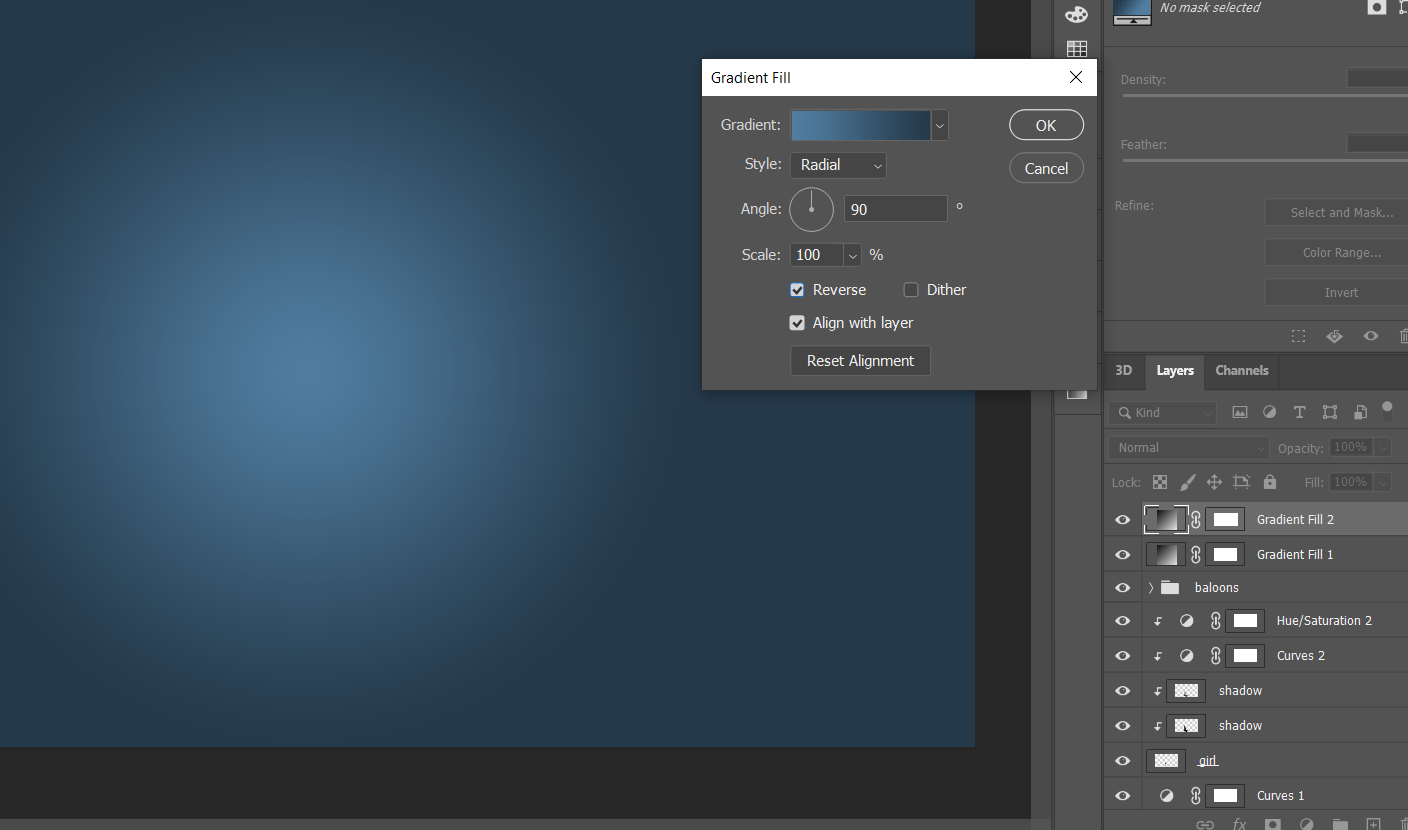The width and height of the screenshot is (1408, 830).
Task: Click the Scale value field
Action: (x=817, y=256)
